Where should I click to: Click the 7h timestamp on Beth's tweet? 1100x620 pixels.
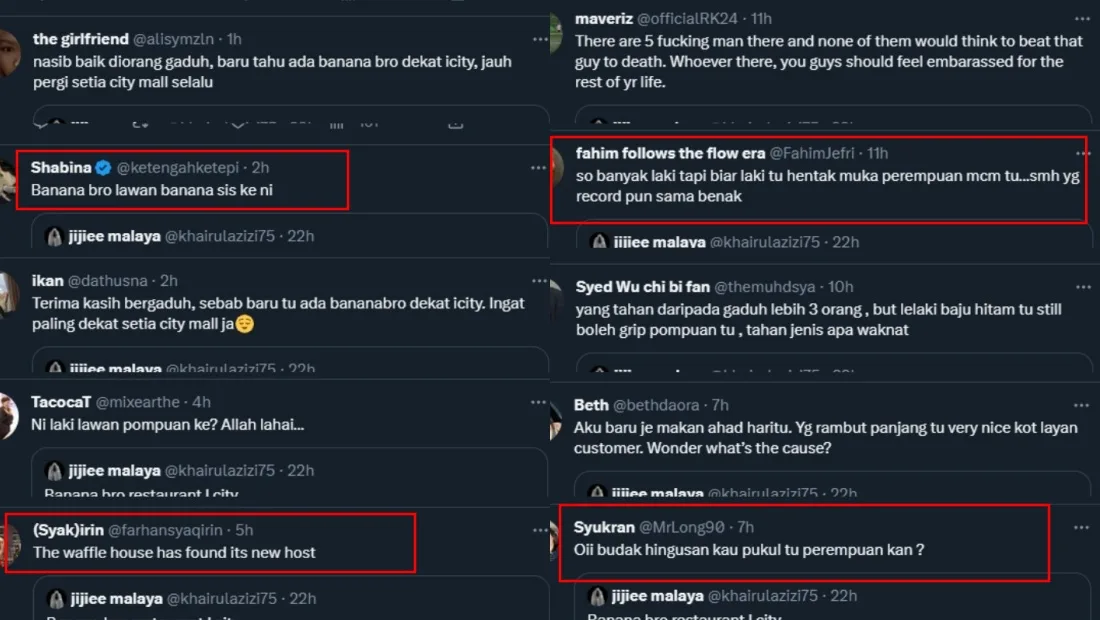click(x=720, y=405)
